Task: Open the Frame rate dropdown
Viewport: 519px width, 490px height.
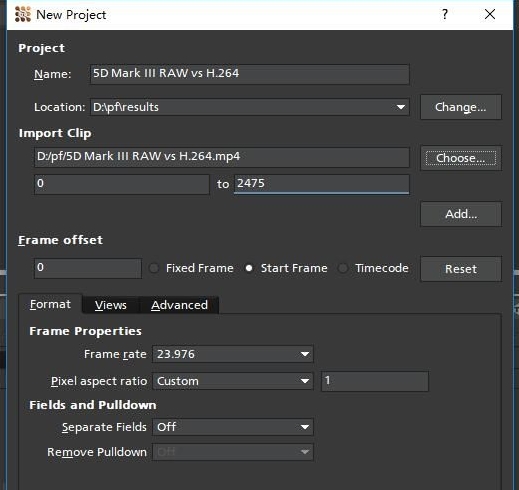Action: 233,354
